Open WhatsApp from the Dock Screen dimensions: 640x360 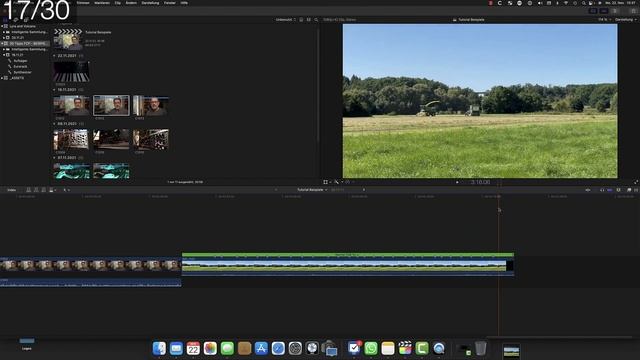coord(371,348)
